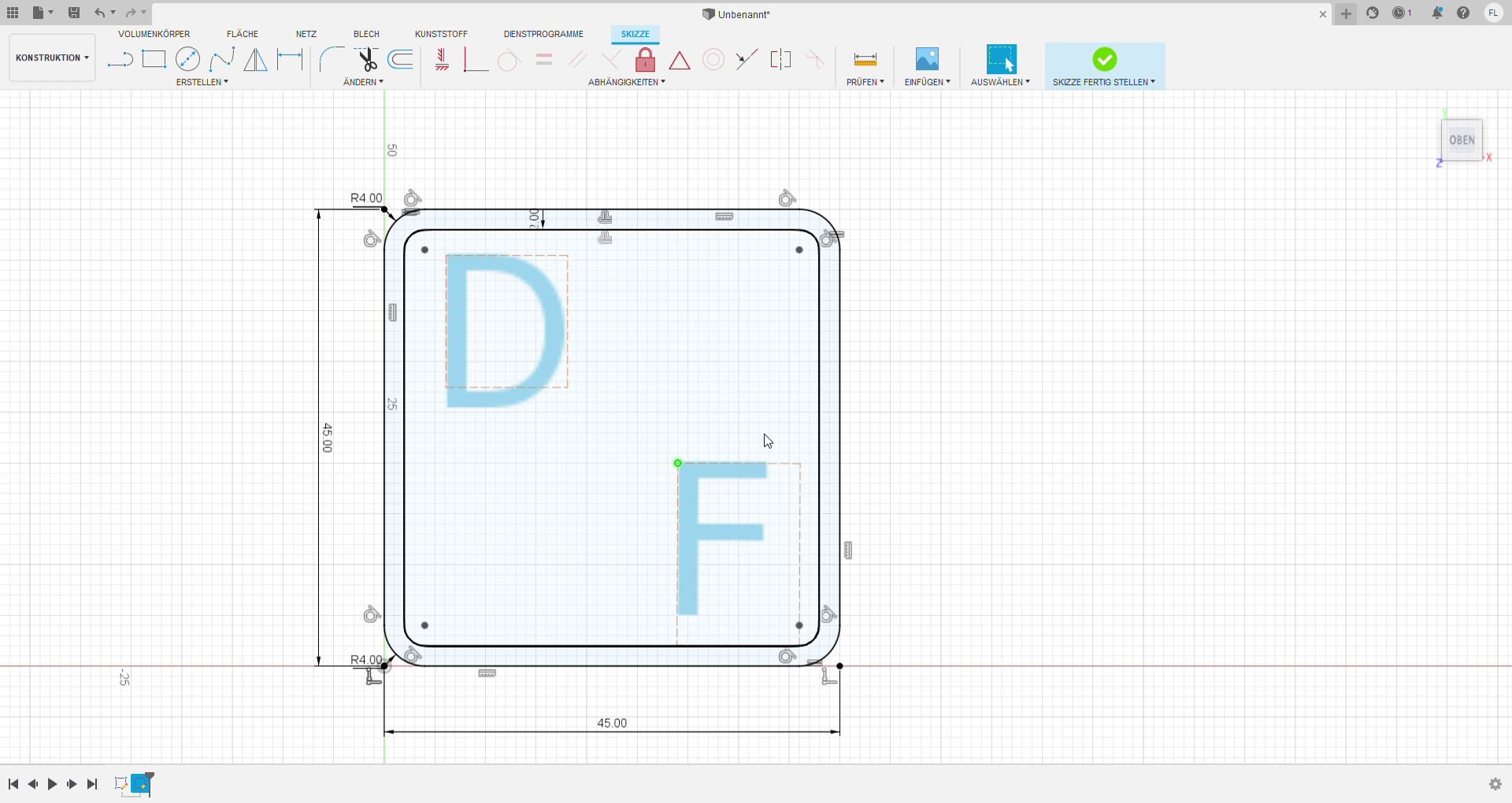Apply the Perpendicular constraint
Image resolution: width=1512 pixels, height=803 pixels.
tap(611, 59)
